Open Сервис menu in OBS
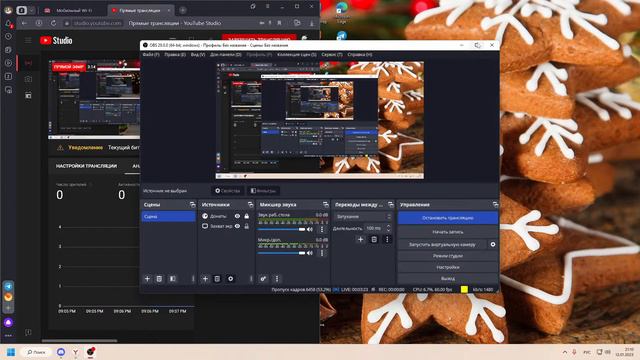This screenshot has width=640, height=360. pyautogui.click(x=332, y=54)
